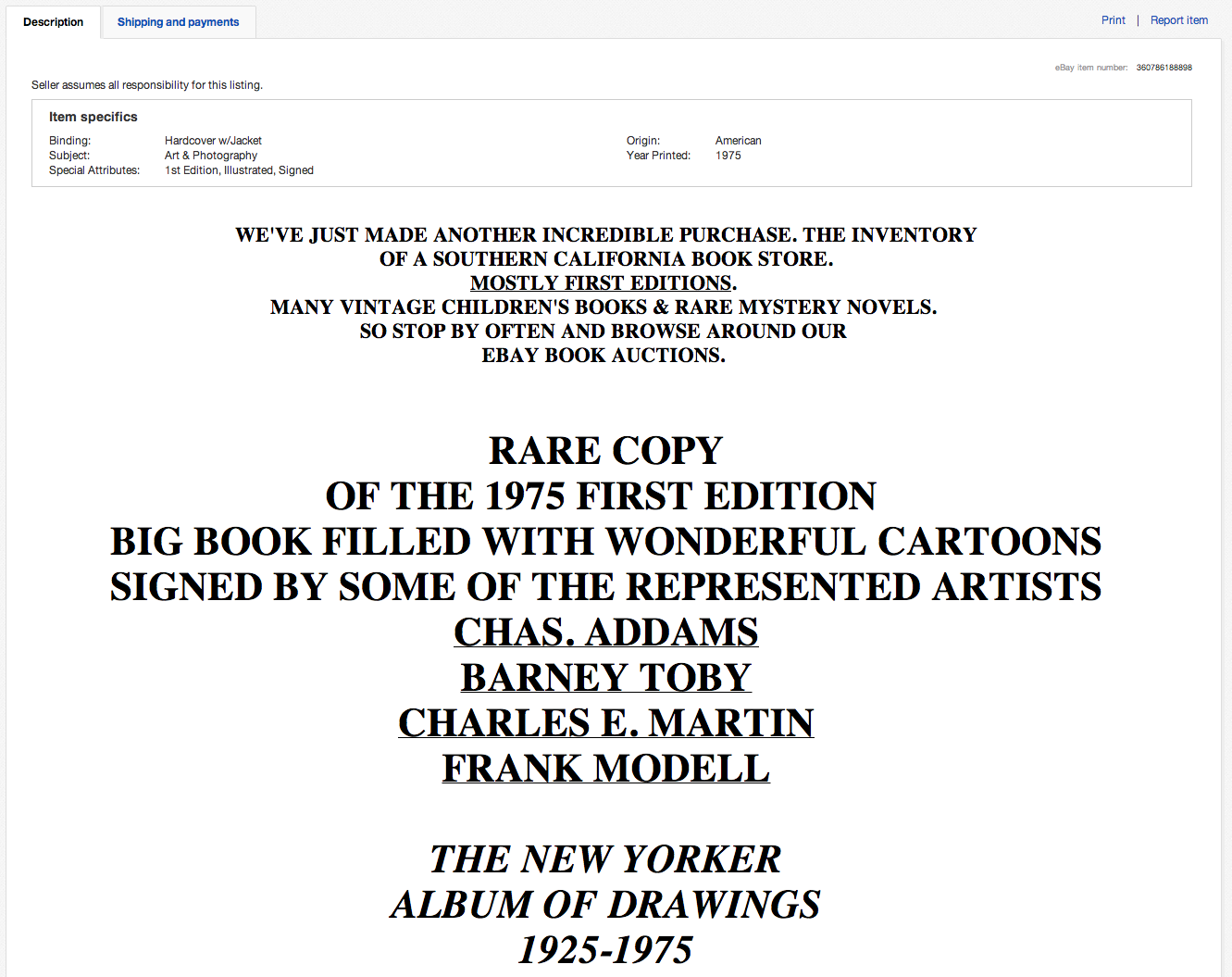Click the underlined 'BARNEY TOBY' name
Viewport: 1232px width, 977px height.
pos(606,678)
